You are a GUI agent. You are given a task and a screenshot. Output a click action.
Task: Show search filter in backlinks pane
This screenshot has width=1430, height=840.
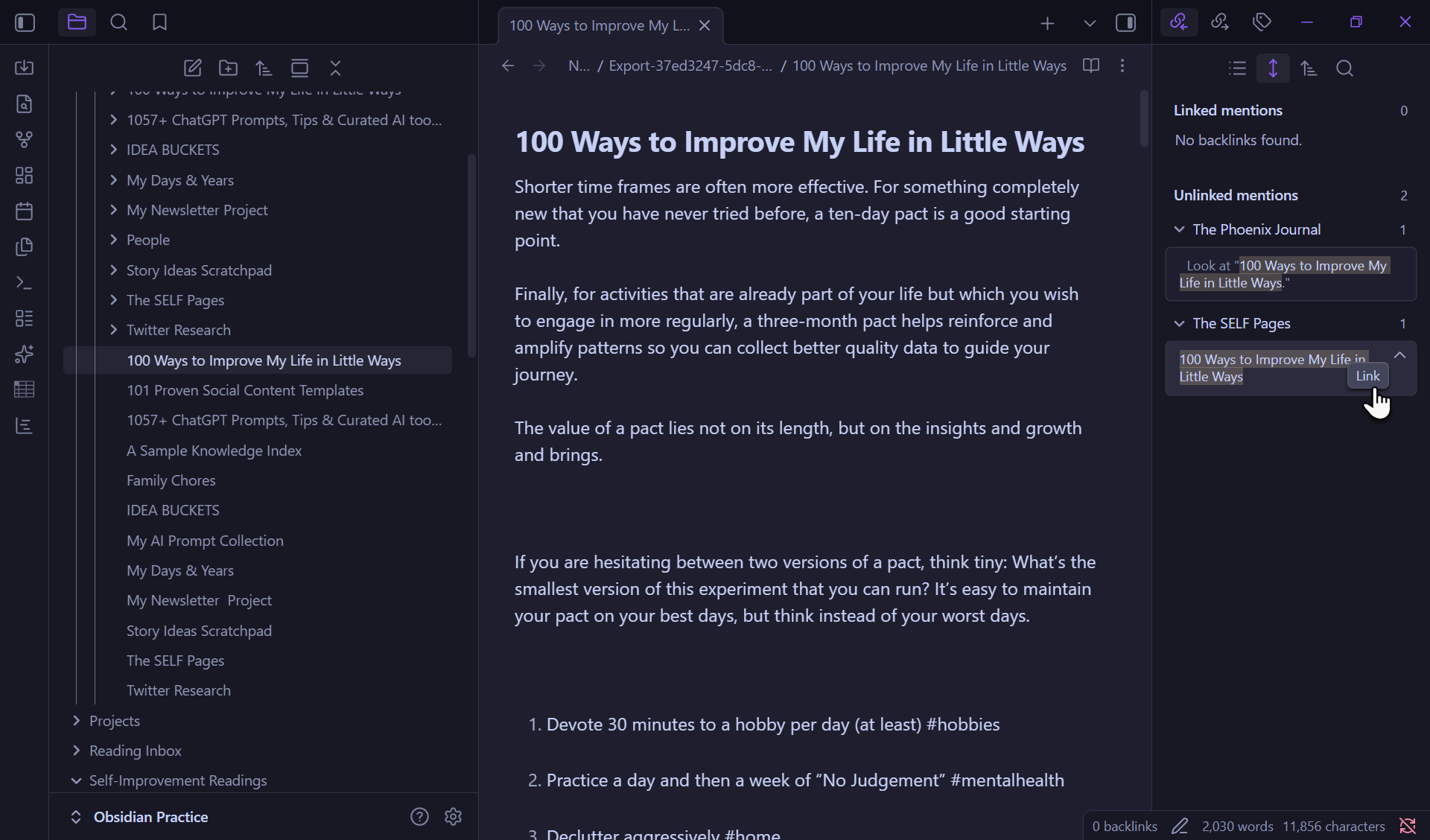1344,68
